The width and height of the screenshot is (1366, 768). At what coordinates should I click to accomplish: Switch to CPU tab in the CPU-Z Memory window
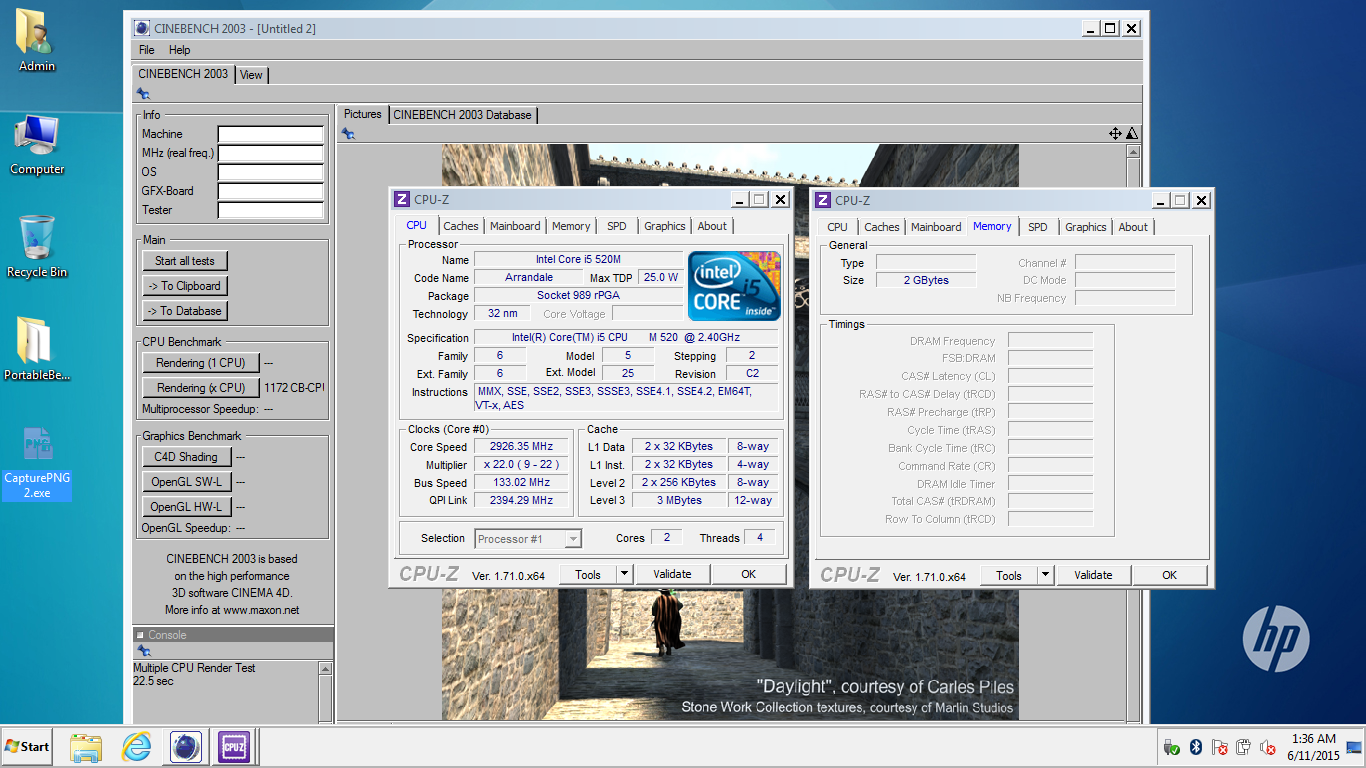(837, 227)
